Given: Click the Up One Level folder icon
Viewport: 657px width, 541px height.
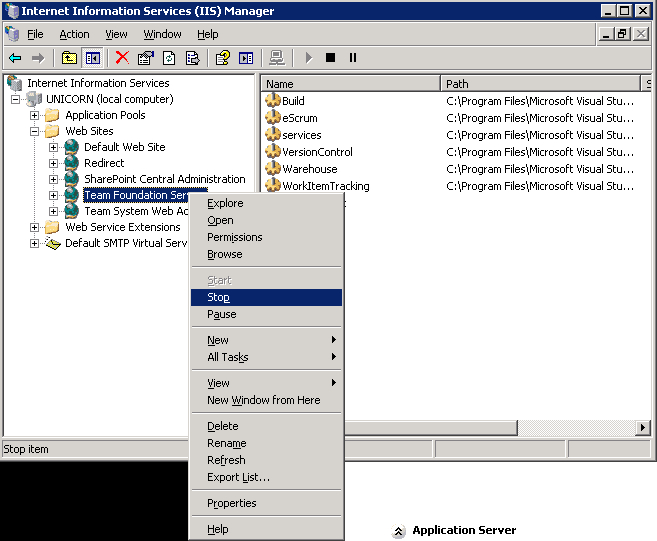Looking at the screenshot, I should 69,58.
